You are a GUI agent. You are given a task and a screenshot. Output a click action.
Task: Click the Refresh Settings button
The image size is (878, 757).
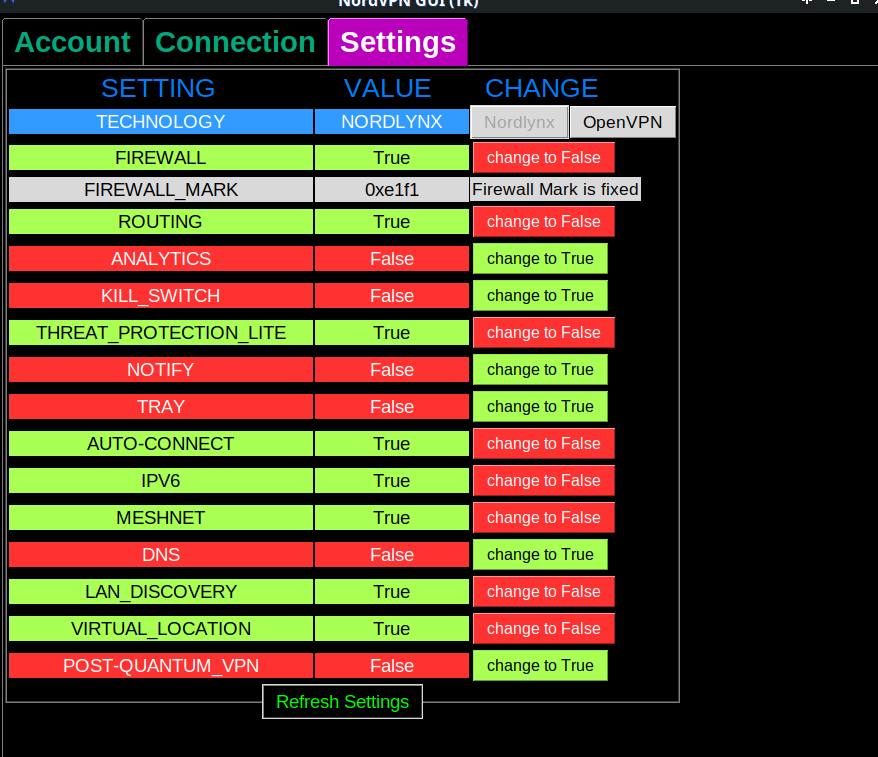click(342, 702)
